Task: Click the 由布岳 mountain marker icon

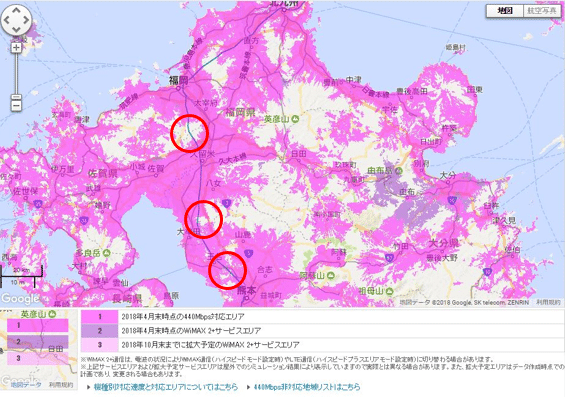Action: (x=399, y=170)
